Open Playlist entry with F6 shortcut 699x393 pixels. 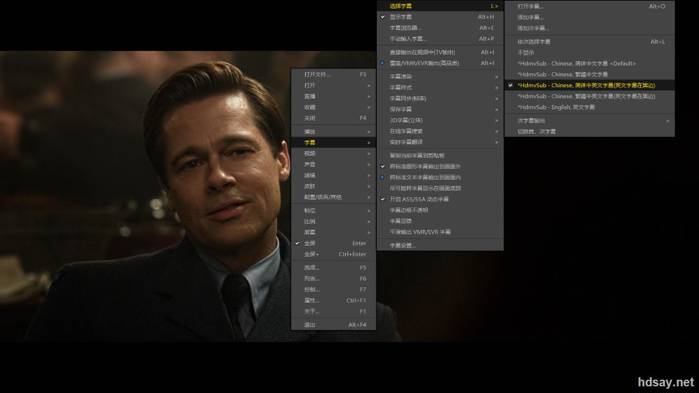click(x=333, y=278)
